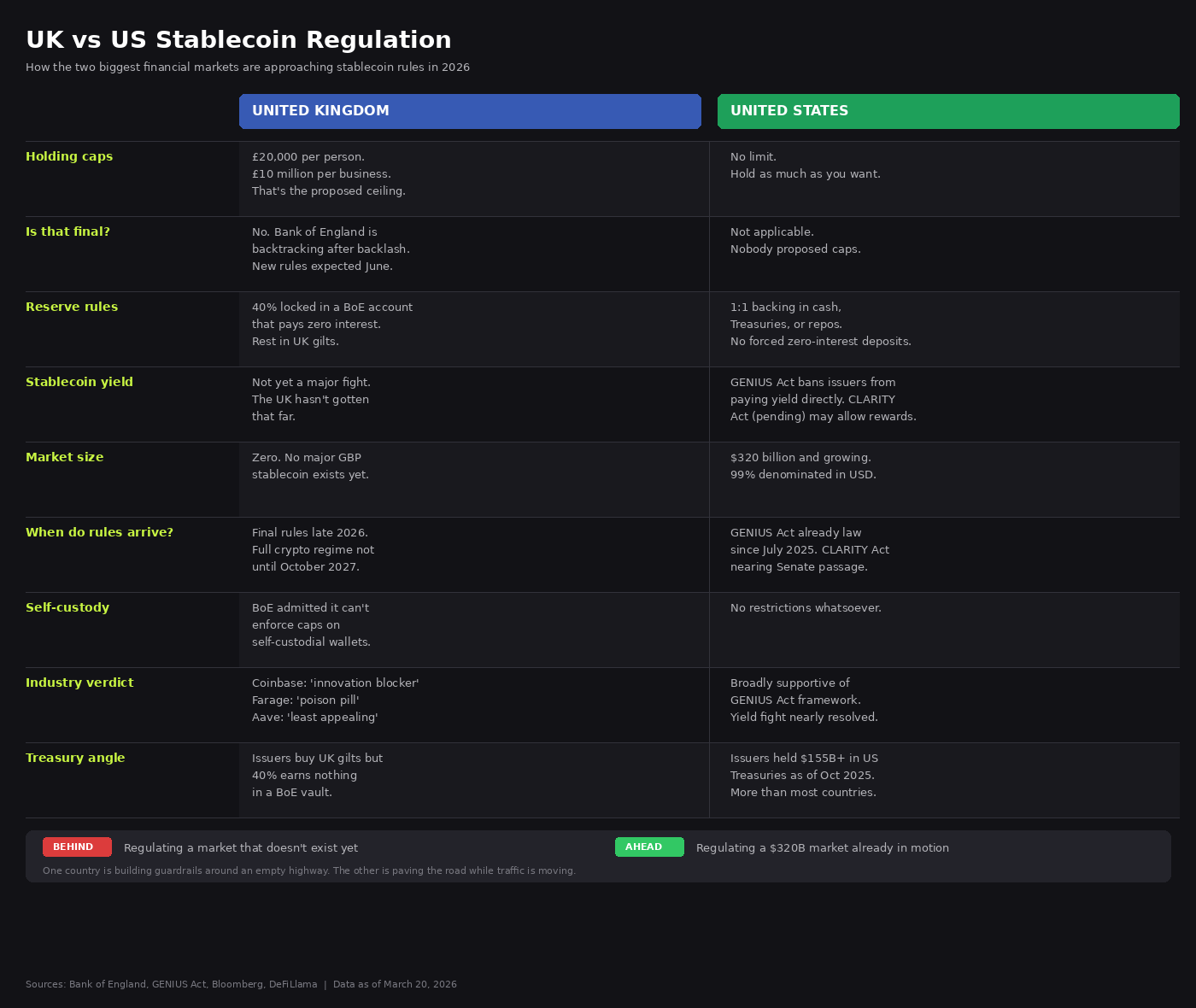The image size is (1196, 1008).
Task: Click the Reserve rules row heading
Action: [x=72, y=307]
